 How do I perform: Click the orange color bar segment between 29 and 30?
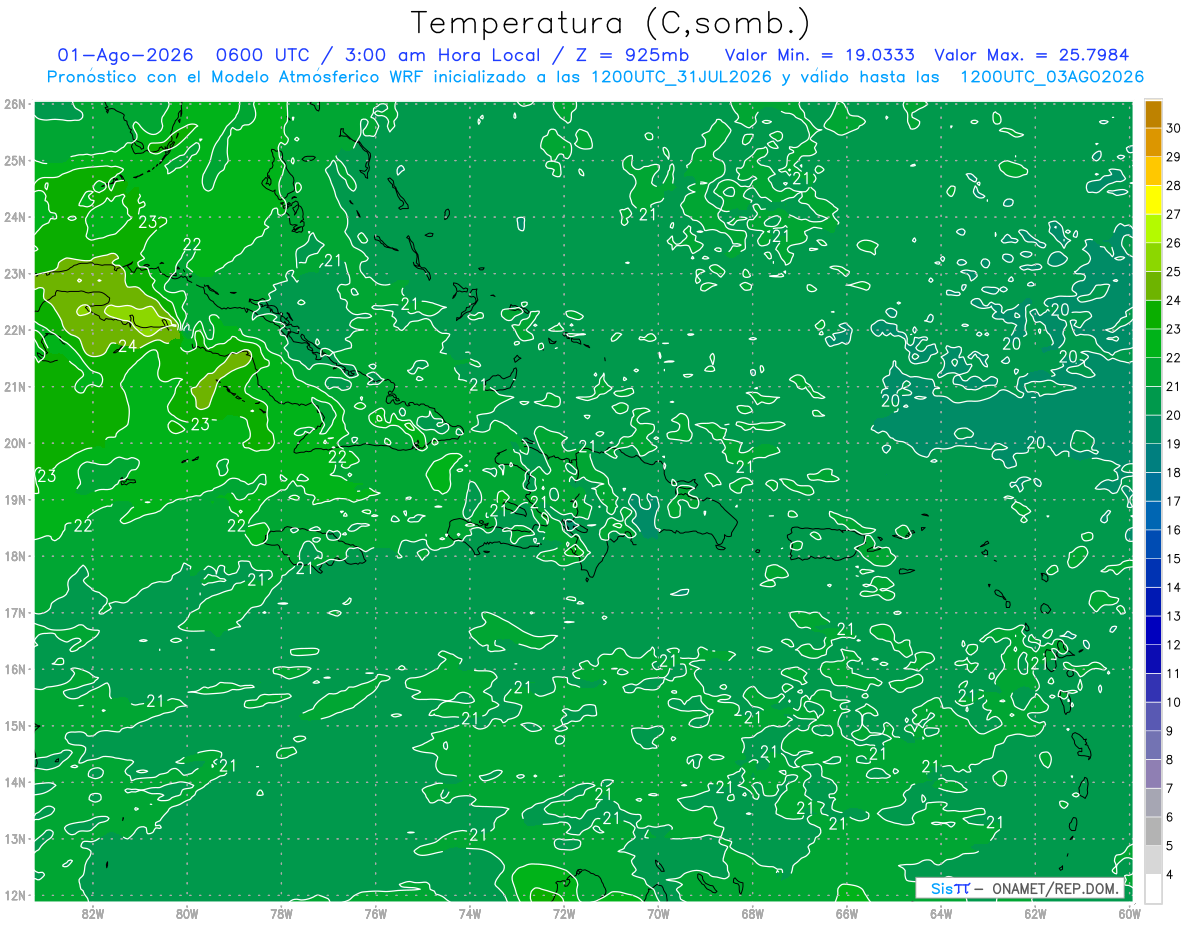[x=1153, y=143]
